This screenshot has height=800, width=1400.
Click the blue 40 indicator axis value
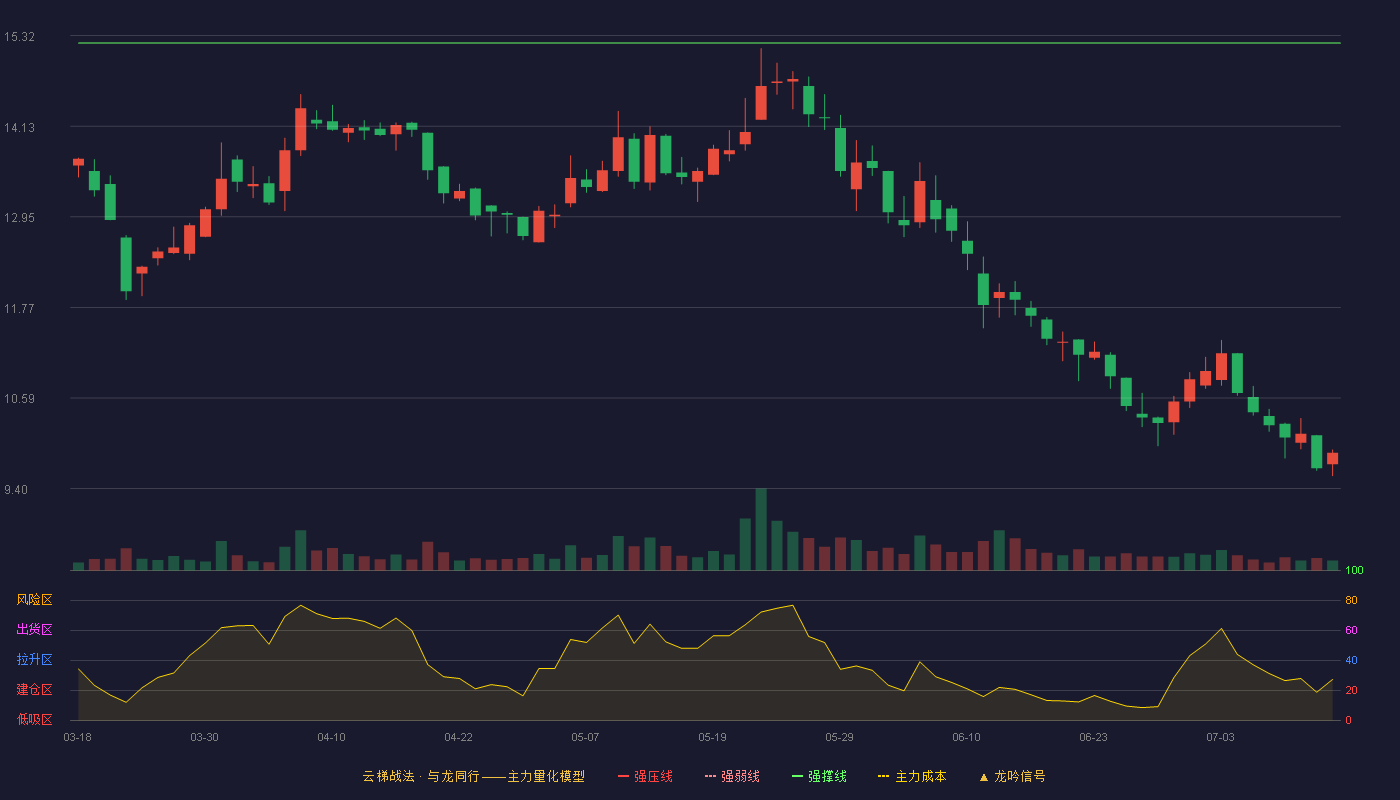point(1351,660)
